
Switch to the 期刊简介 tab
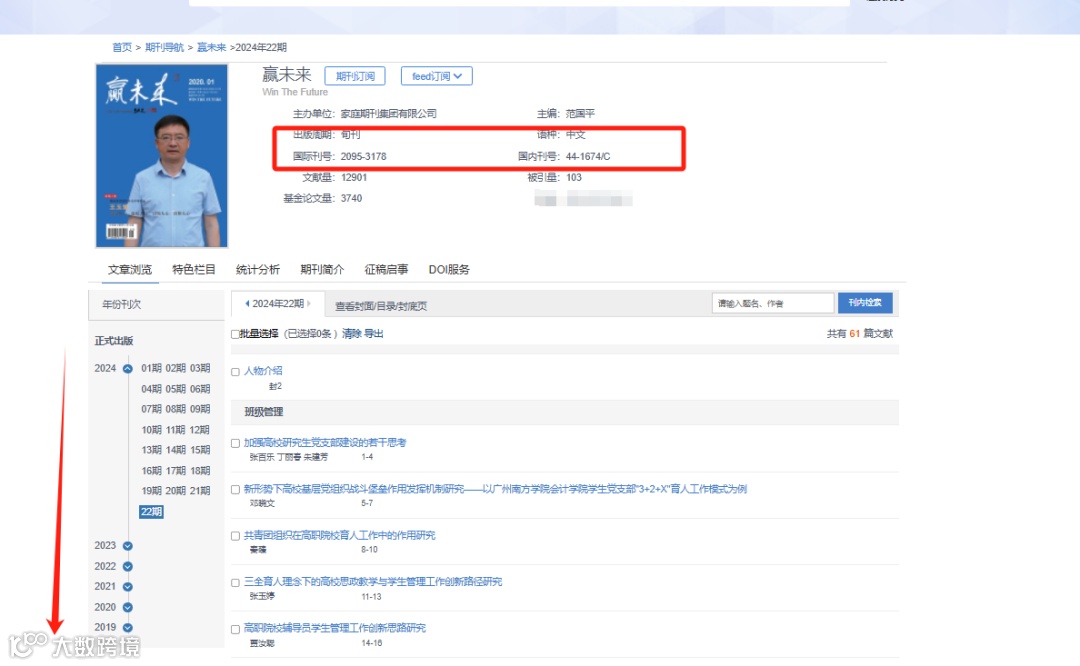322,269
